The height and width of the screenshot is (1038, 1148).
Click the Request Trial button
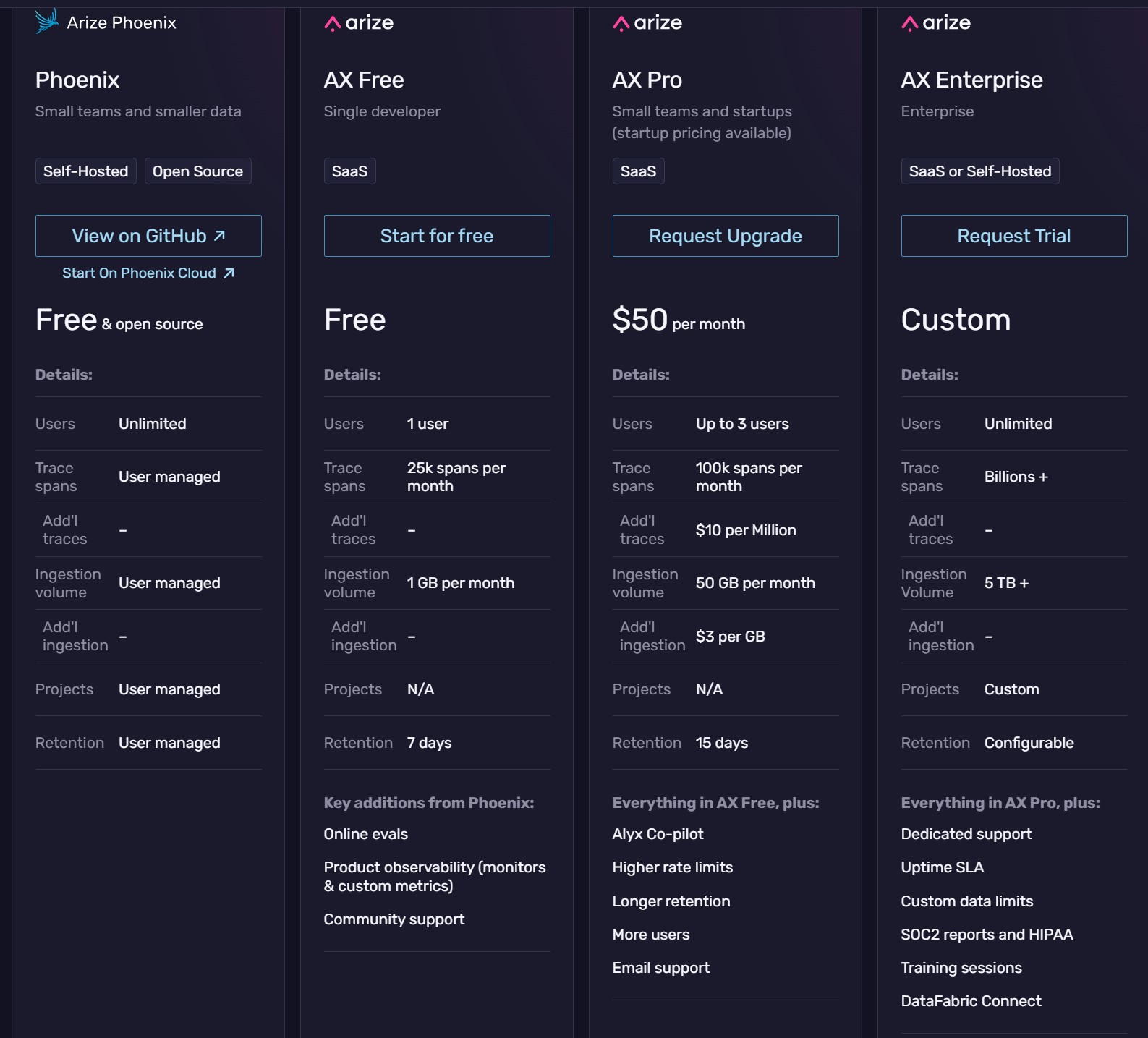click(1013, 236)
